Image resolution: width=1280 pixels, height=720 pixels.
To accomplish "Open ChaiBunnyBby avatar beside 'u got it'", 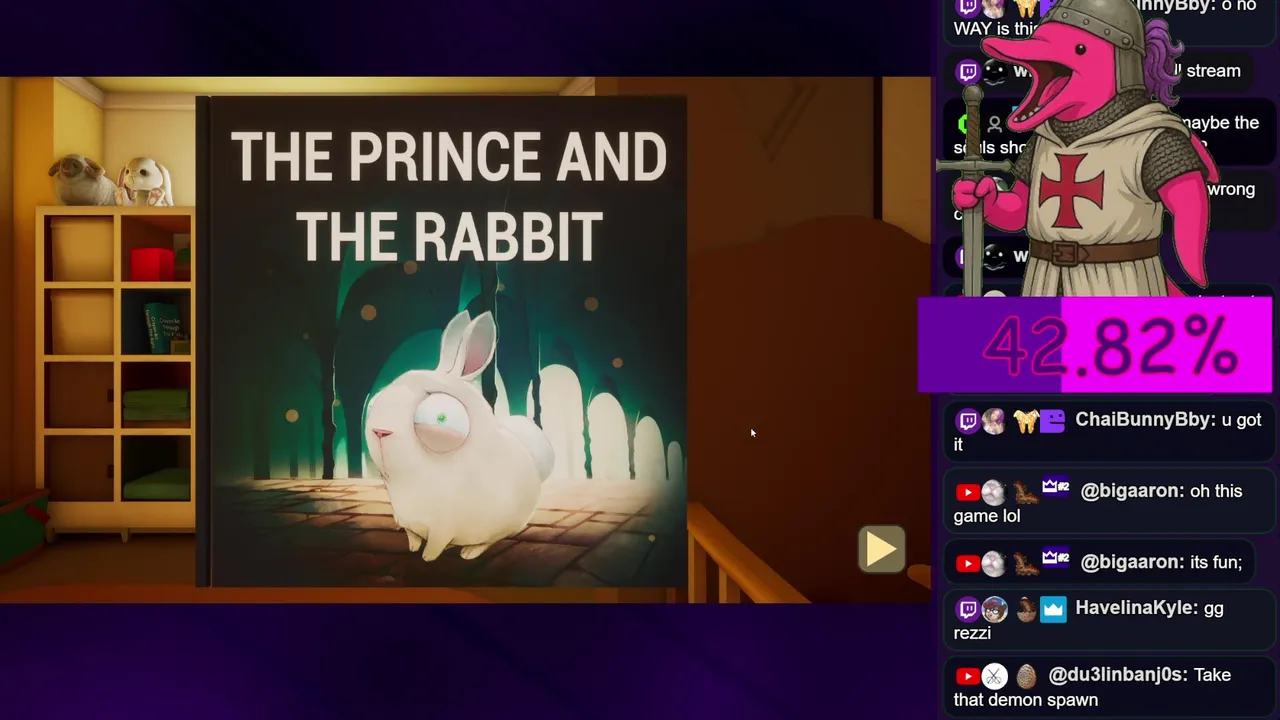I will 993,421.
